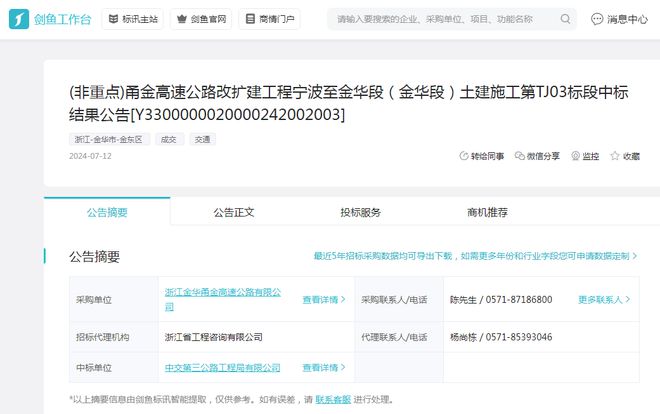Click 更多联系人 link
The image size is (660, 414).
tap(604, 300)
